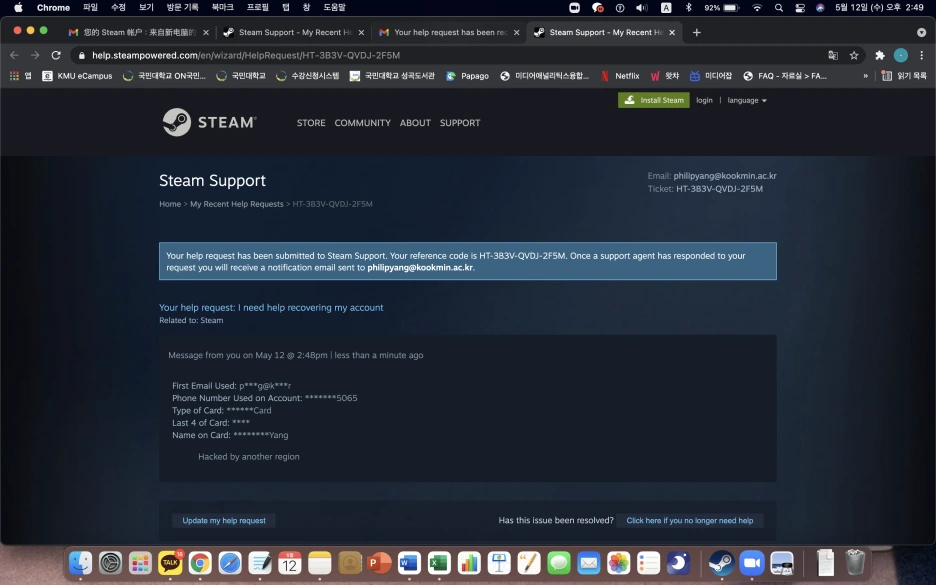Open the Numbers app in dock
Screen dimensions: 936x585
click(x=469, y=562)
